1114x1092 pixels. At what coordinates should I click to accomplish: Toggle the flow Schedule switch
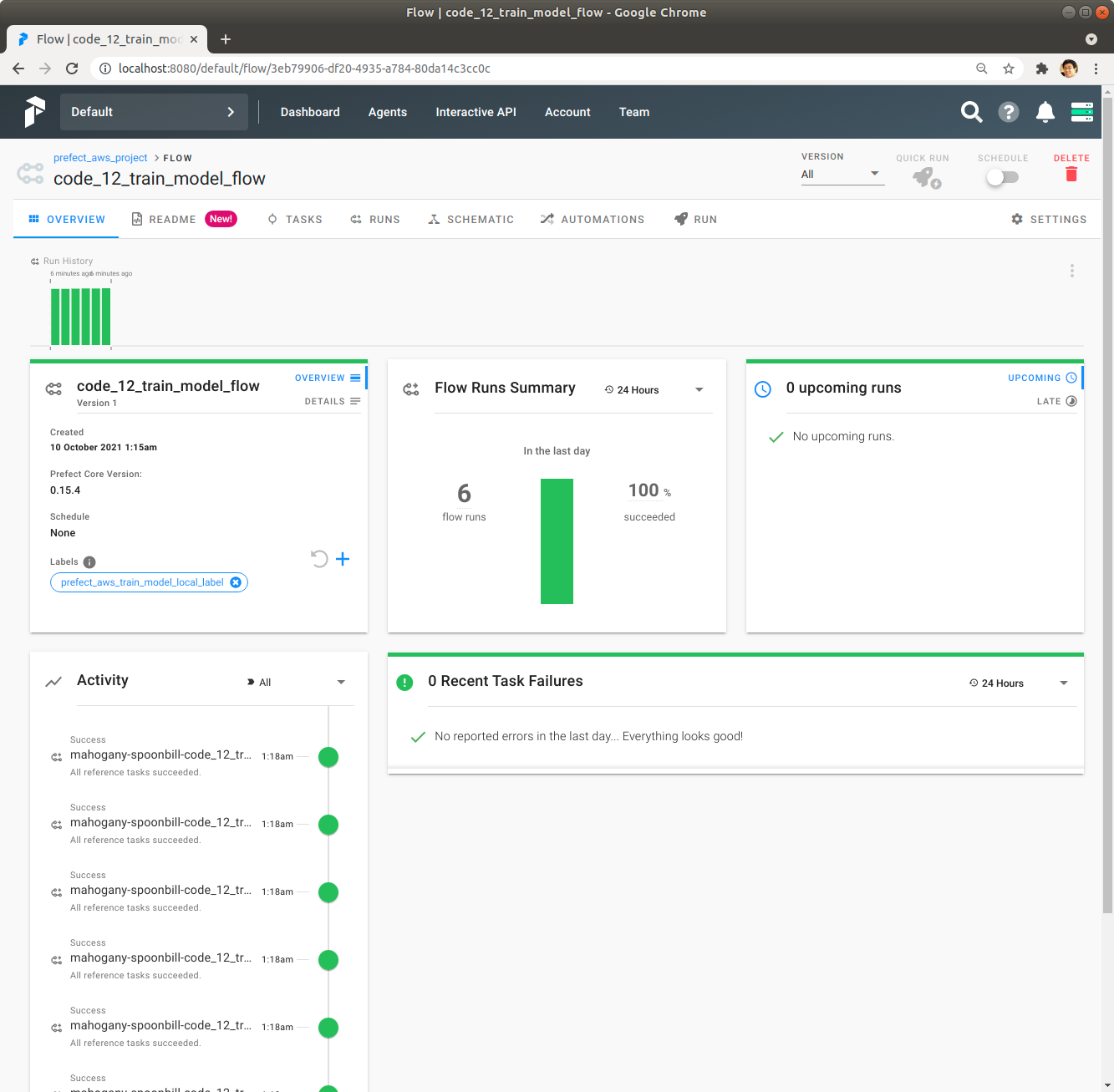tap(1002, 177)
